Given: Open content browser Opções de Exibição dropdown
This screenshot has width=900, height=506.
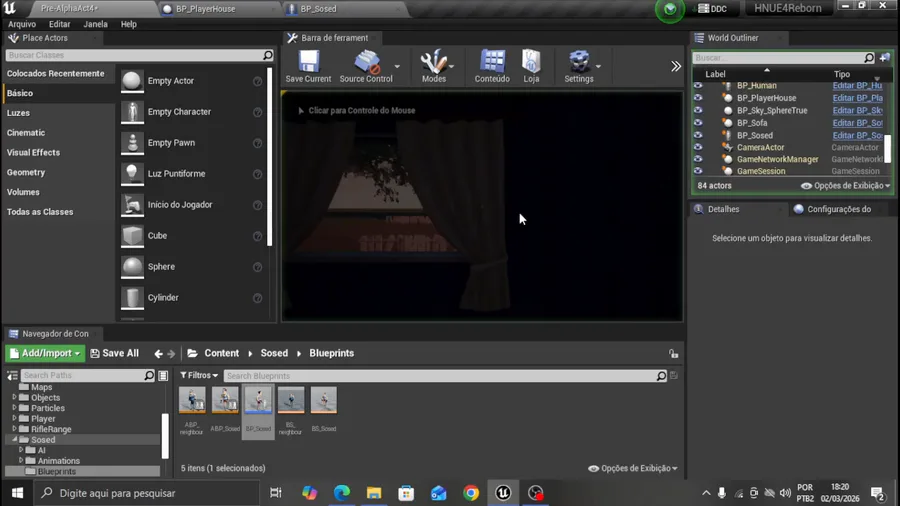Looking at the screenshot, I should 633,469.
